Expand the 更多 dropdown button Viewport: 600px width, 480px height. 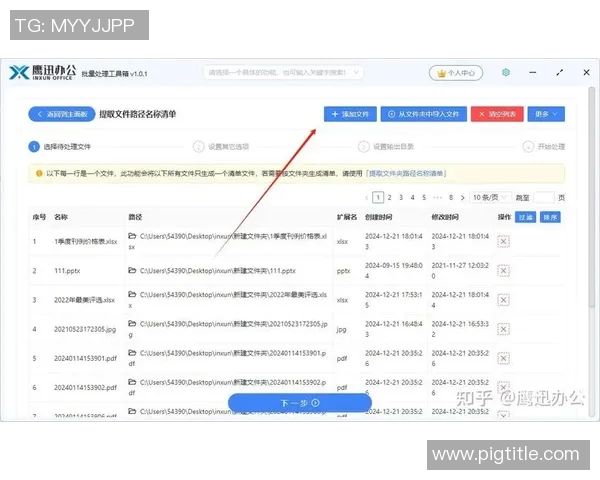(x=546, y=114)
